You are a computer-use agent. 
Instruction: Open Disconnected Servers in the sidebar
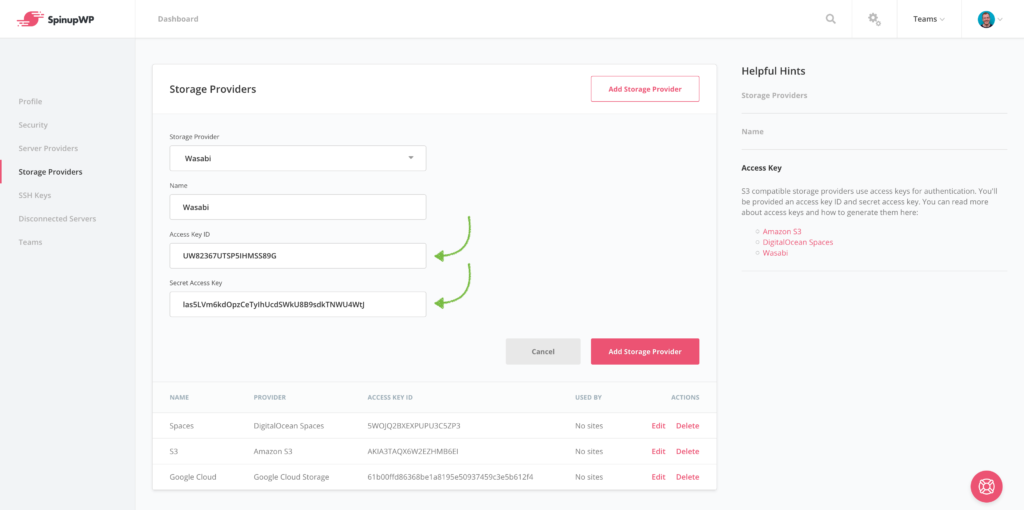57,219
